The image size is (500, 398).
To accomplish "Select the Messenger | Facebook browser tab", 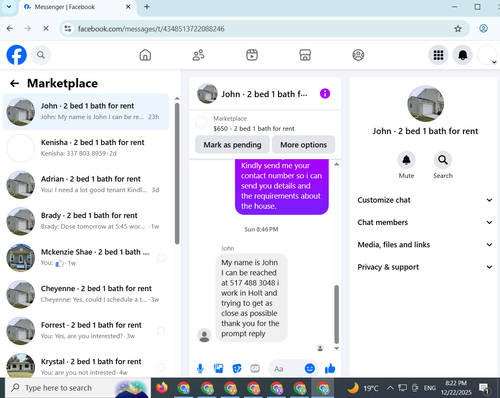I will tap(77, 7).
